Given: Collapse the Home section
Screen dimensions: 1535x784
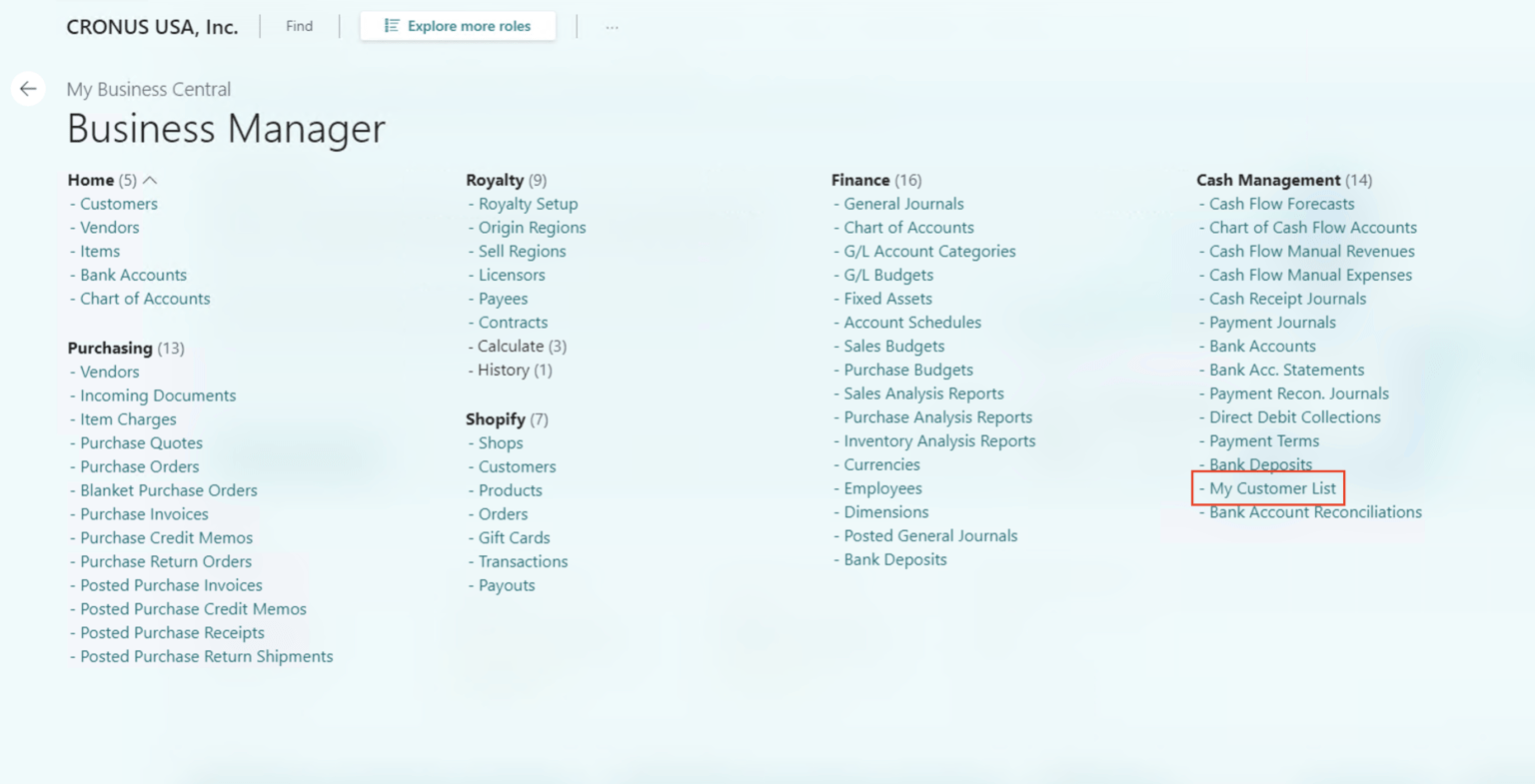Looking at the screenshot, I should click(151, 180).
